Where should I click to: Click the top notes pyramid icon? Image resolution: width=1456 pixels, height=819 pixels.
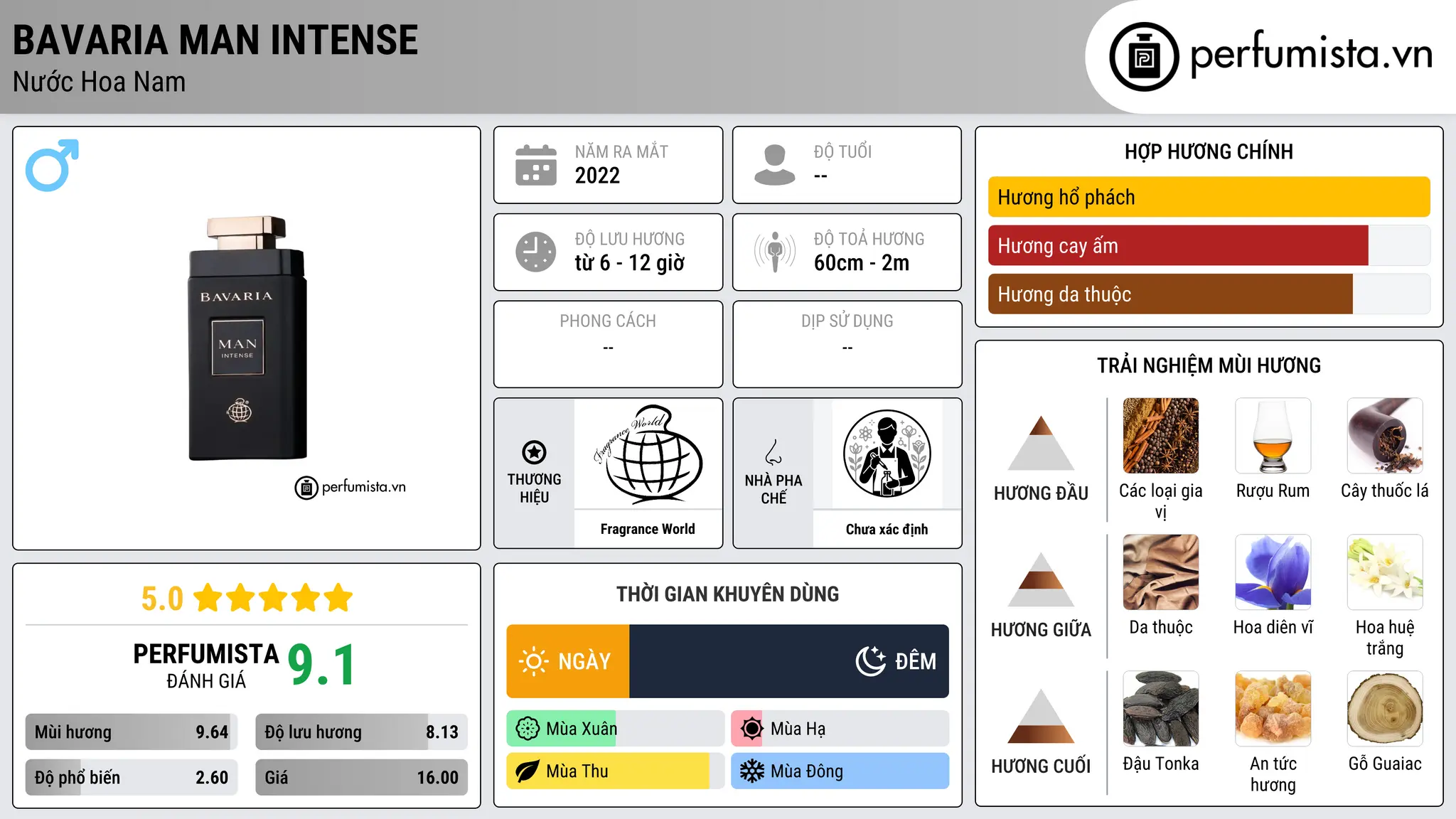[1041, 442]
